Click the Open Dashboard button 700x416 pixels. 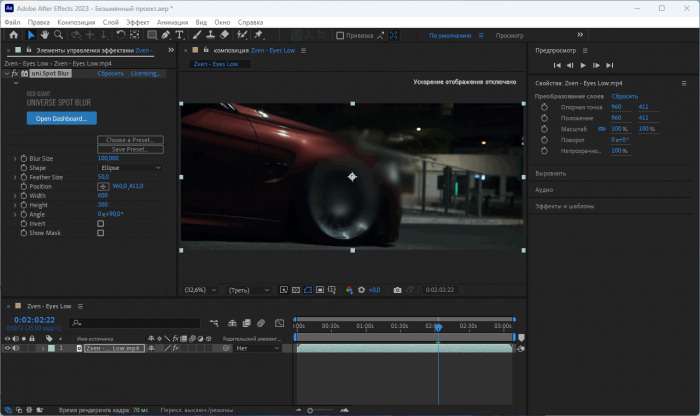[x=61, y=118]
